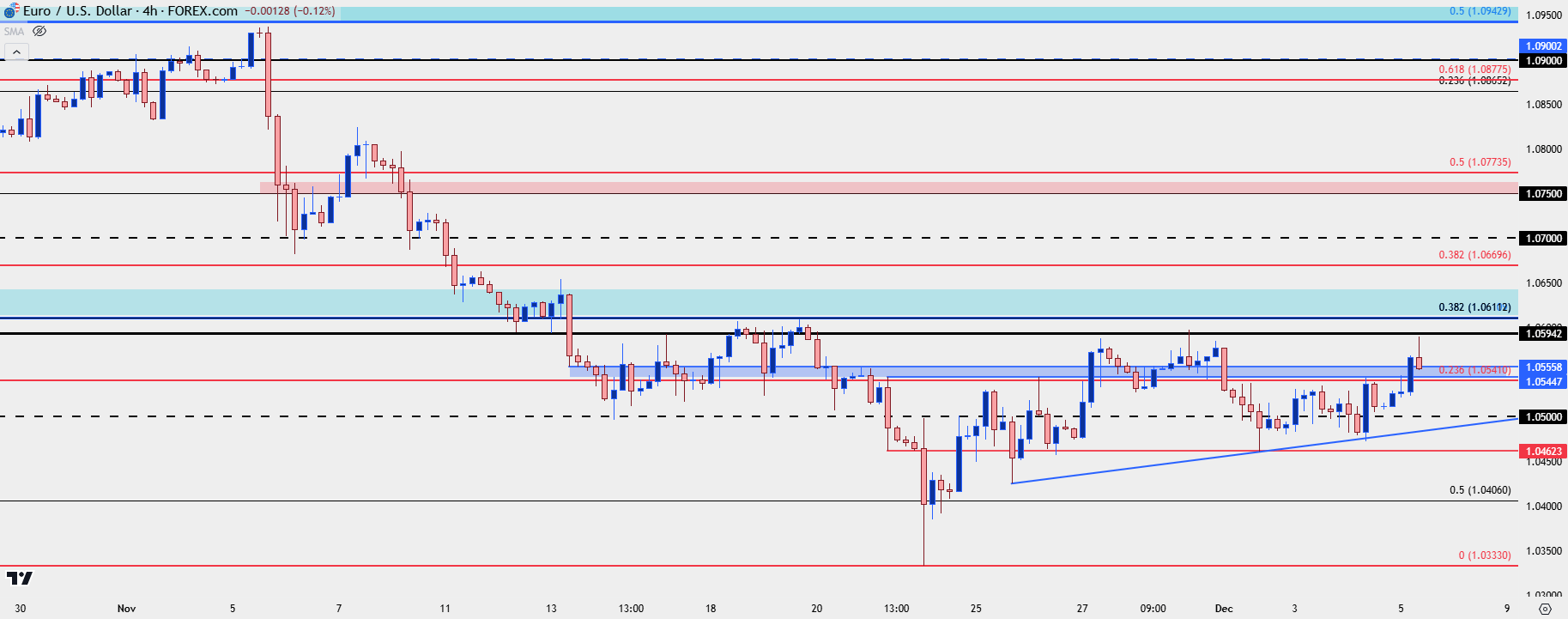The image size is (1568, 619).
Task: Click the TradingView logo
Action: pos(19,578)
